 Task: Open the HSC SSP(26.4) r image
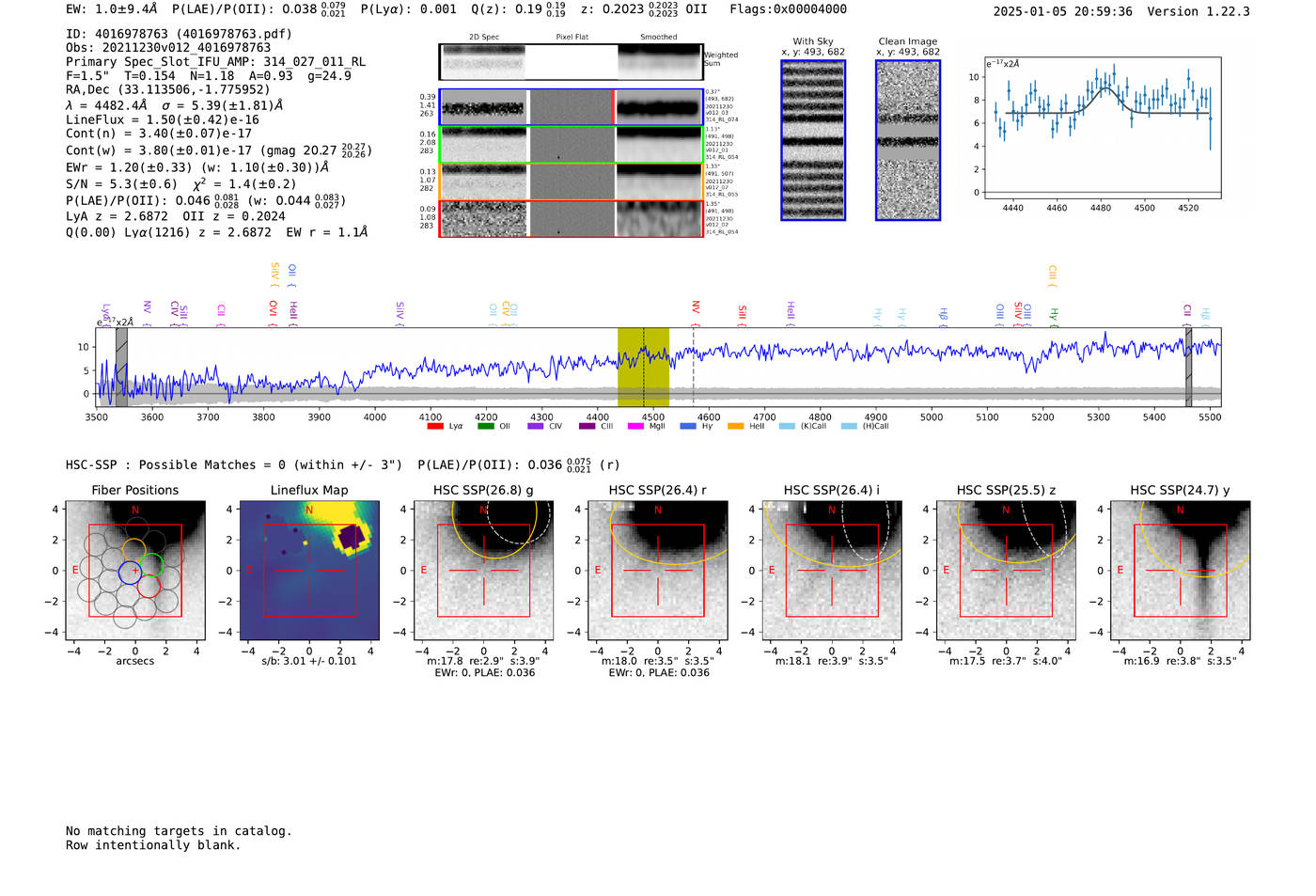pos(658,571)
